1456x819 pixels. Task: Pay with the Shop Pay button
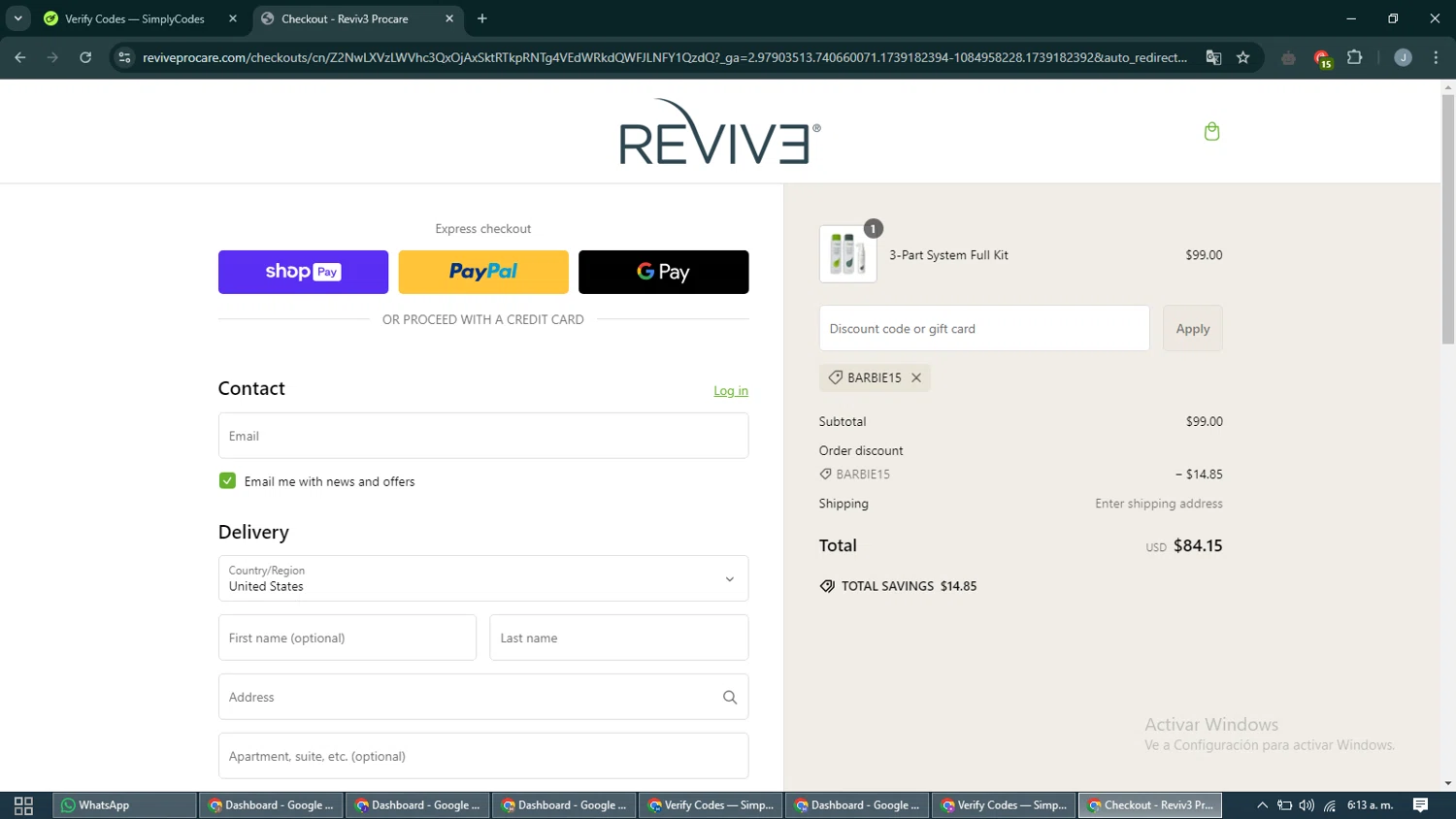coord(303,272)
